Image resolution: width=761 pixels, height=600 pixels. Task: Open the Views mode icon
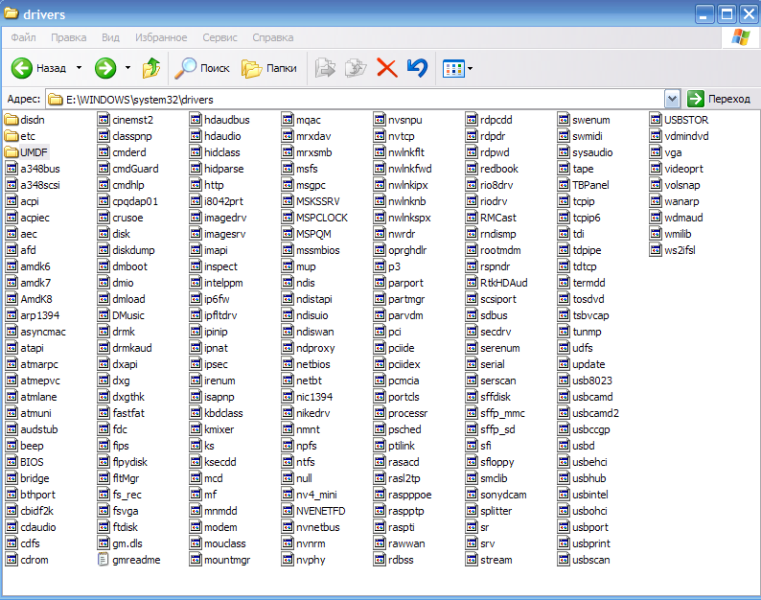[x=454, y=68]
